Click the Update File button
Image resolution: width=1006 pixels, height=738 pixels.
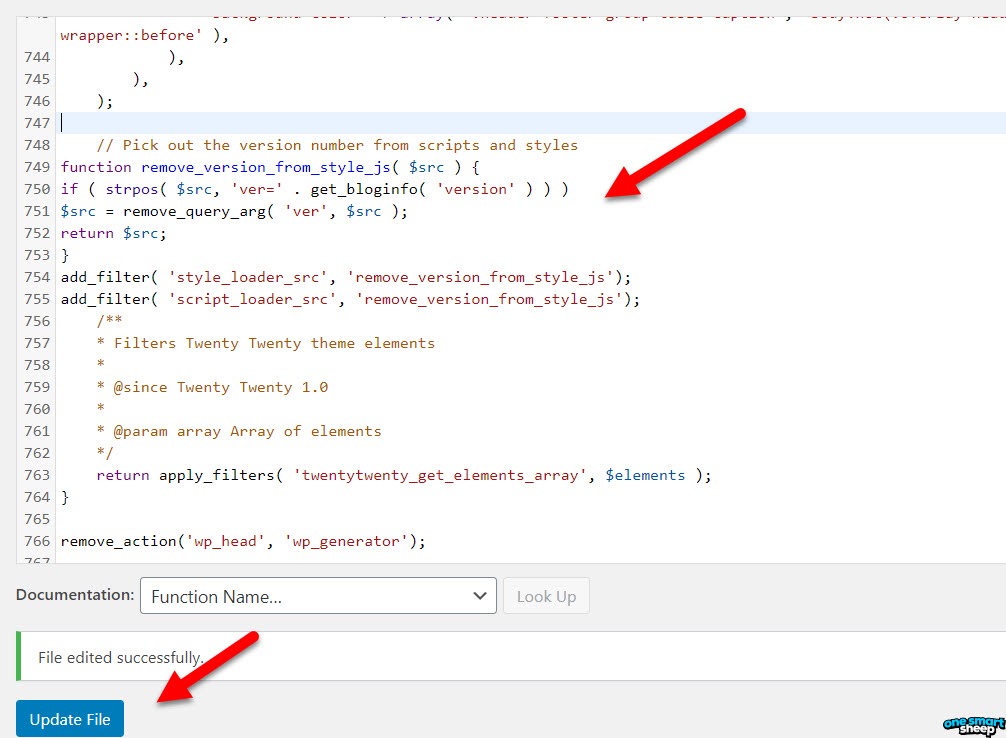coord(69,719)
